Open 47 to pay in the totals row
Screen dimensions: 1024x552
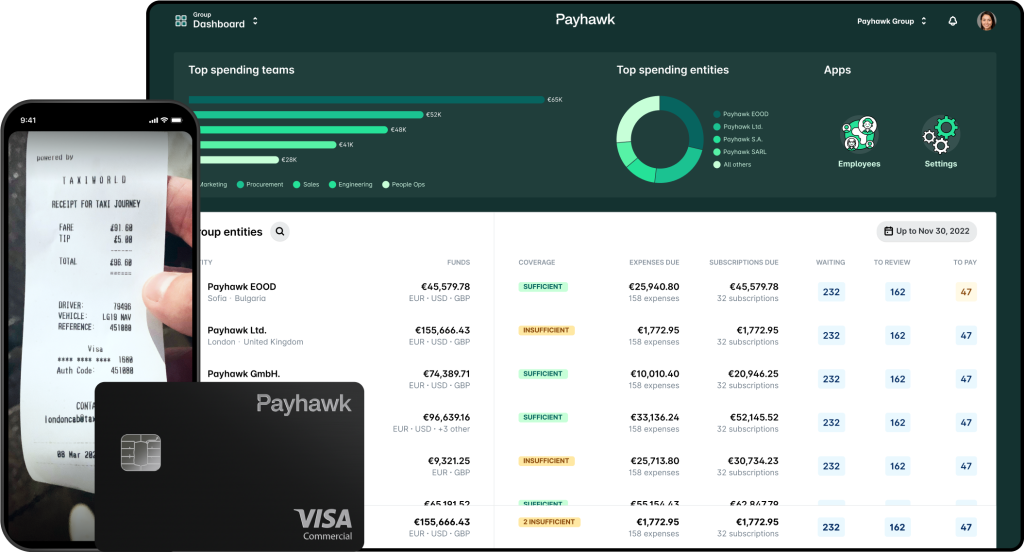pos(966,527)
